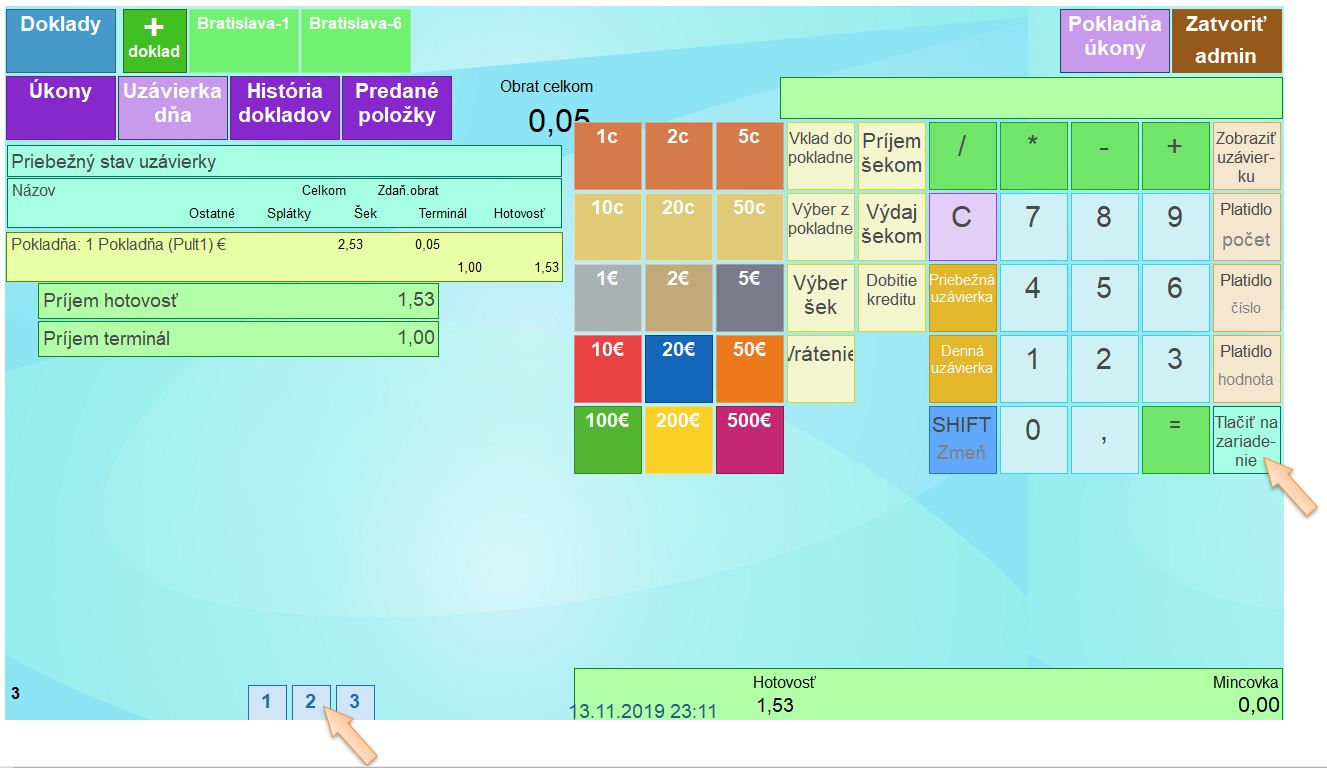Viewport: 1327px width, 768px height.
Task: Click the Vklad do pokladne button
Action: pyautogui.click(x=820, y=156)
